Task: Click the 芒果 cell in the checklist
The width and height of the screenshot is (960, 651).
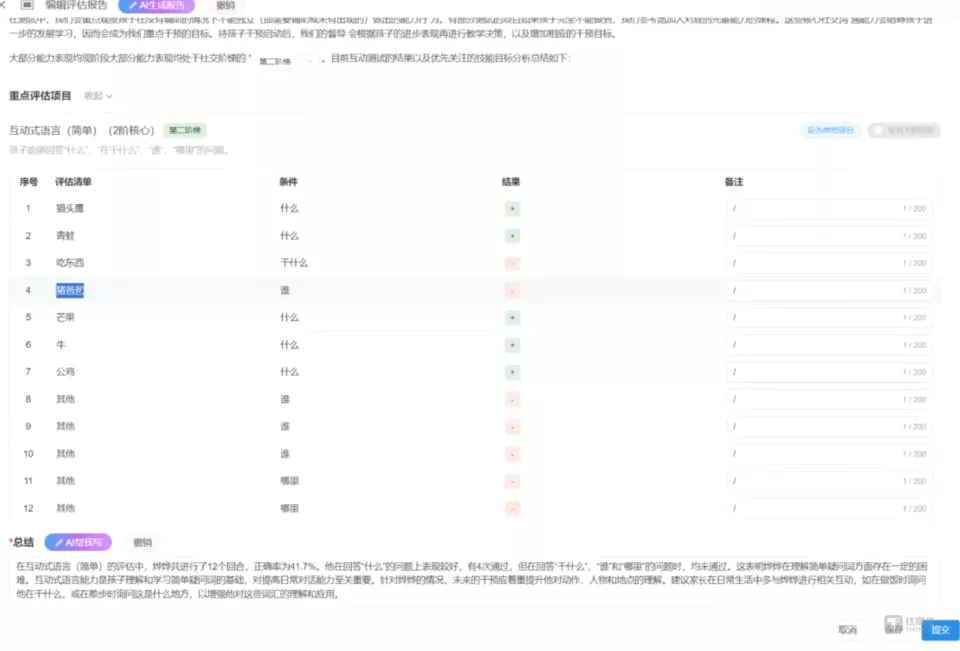Action: pos(66,317)
